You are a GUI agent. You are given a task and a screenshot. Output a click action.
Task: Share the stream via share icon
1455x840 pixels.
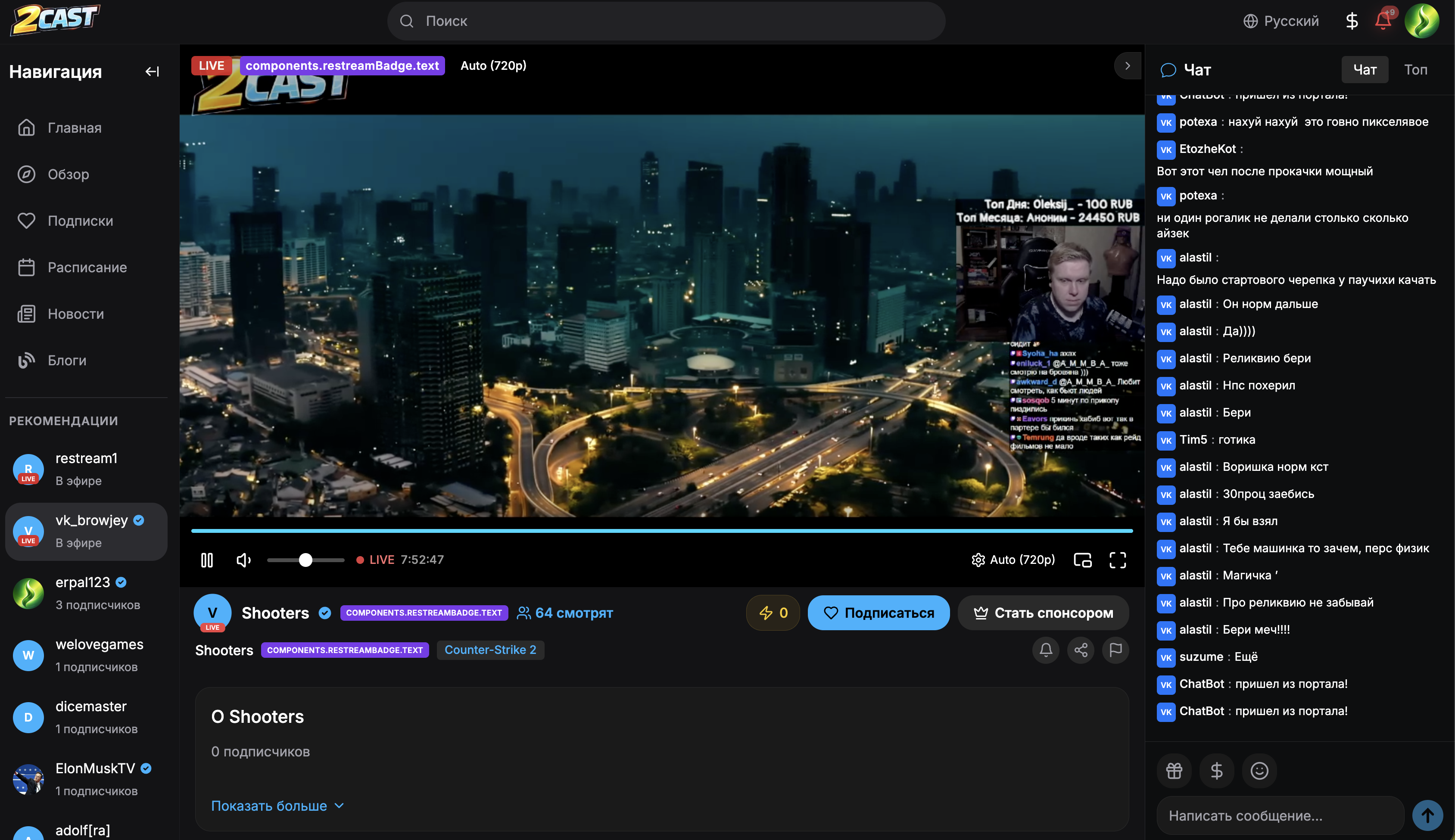(x=1081, y=650)
